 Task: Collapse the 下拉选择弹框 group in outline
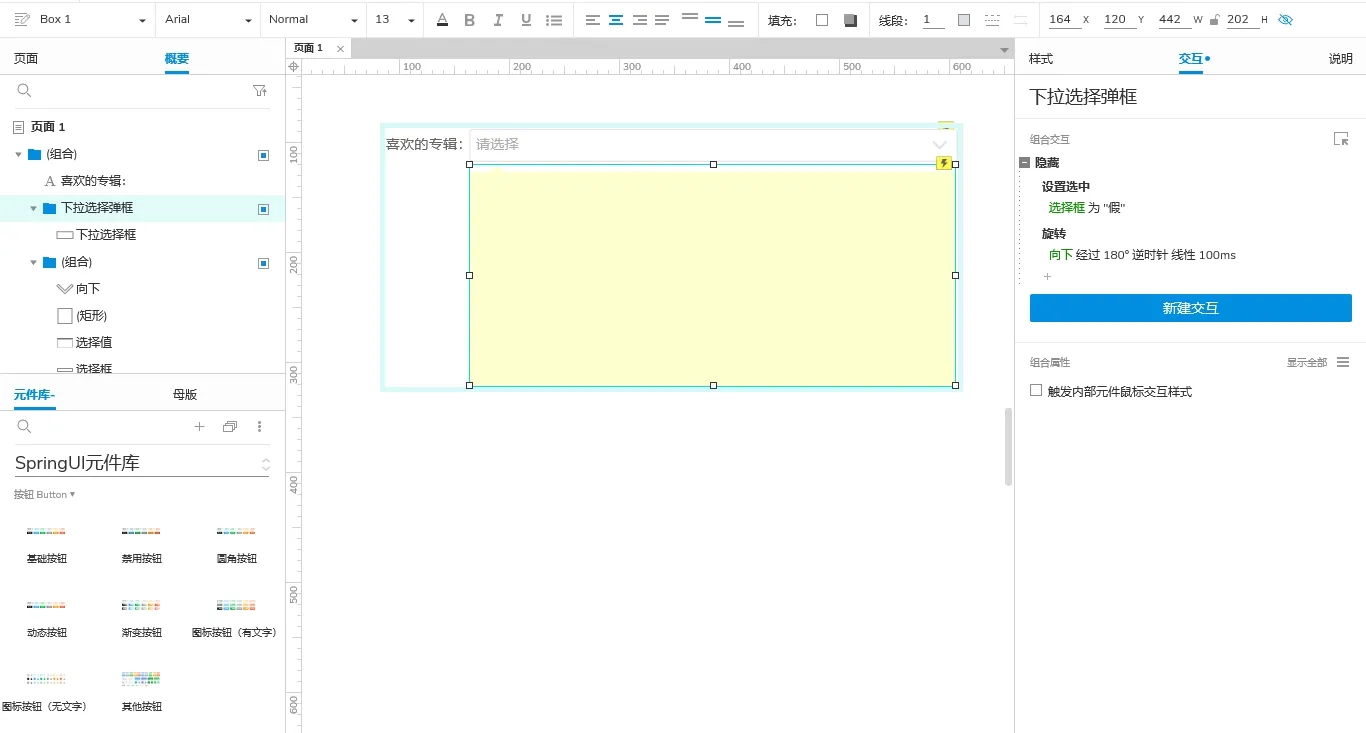(x=33, y=209)
